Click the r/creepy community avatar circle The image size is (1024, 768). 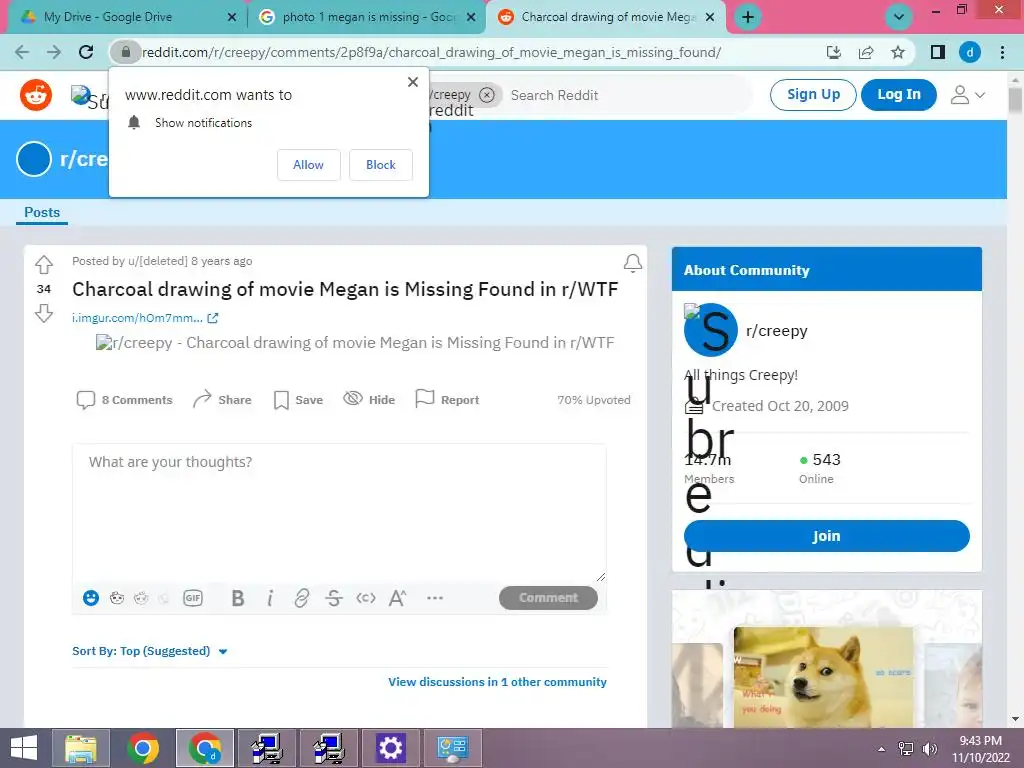tap(711, 330)
